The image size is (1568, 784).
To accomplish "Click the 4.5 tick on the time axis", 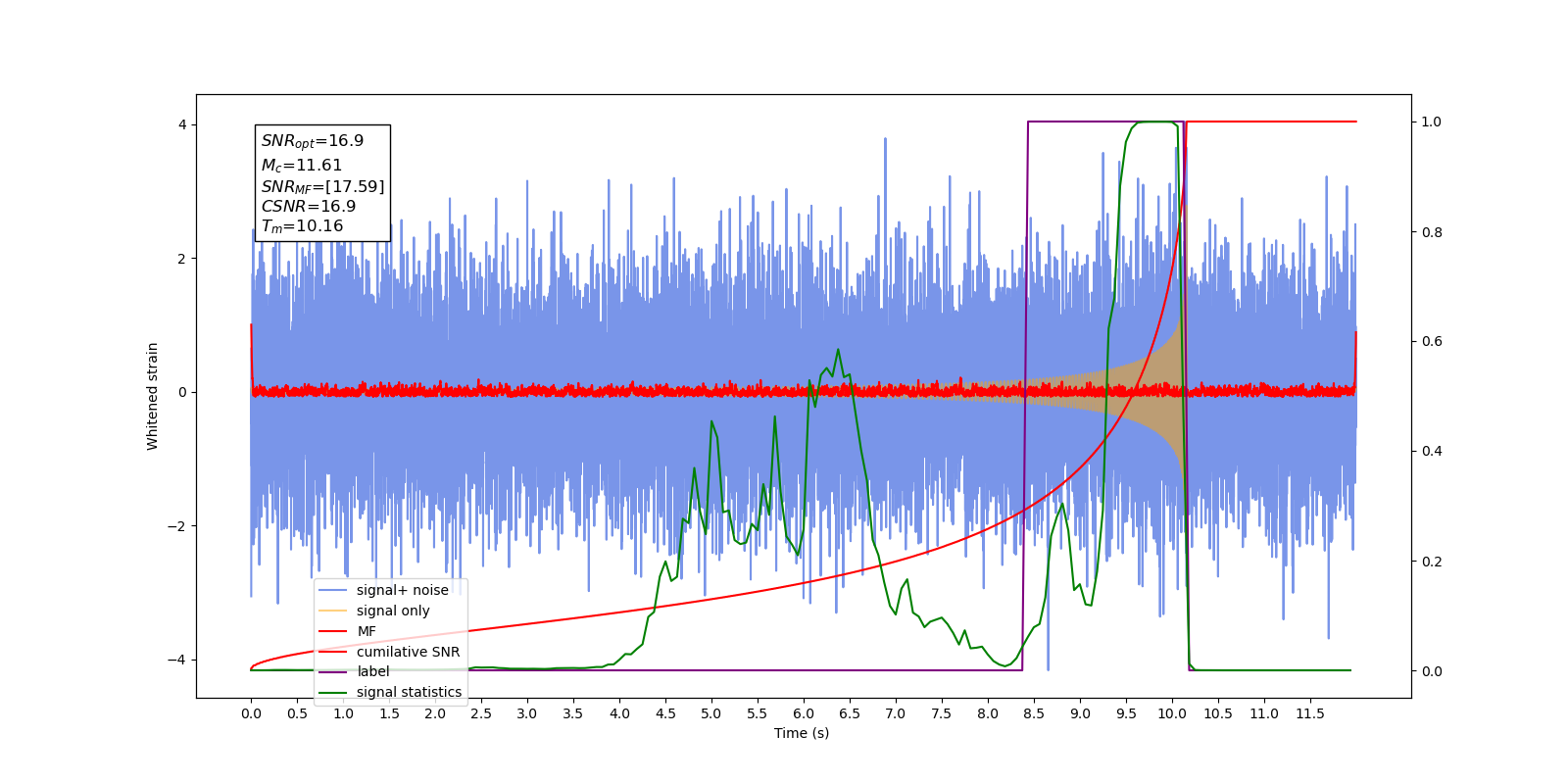I will click(x=665, y=713).
